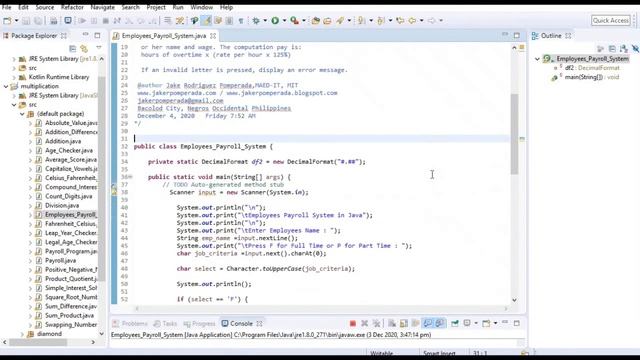The width and height of the screenshot is (640, 360).
Task: Toggle Mark Occurrences highlighter icon
Action: (206, 20)
